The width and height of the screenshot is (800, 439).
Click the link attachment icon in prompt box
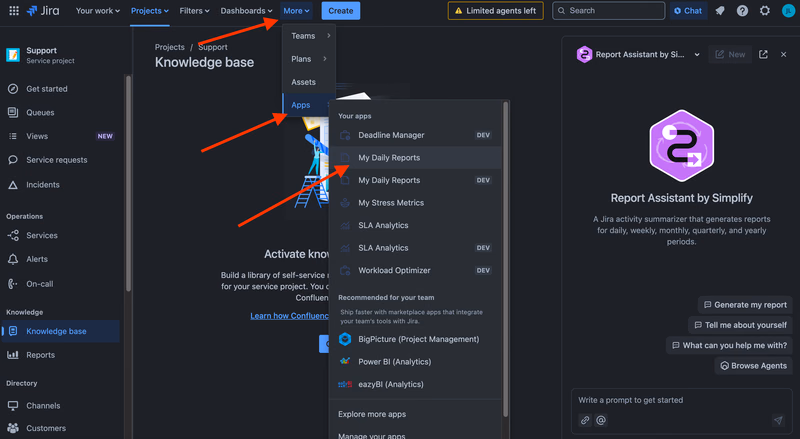point(585,420)
